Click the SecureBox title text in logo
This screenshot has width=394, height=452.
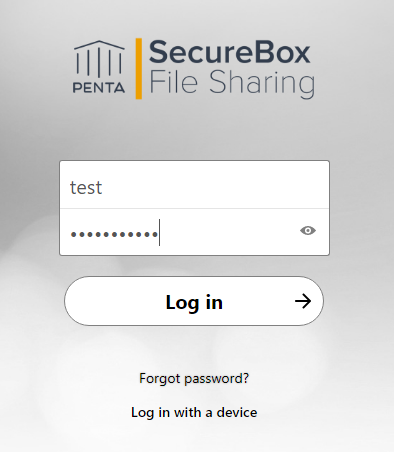230,52
